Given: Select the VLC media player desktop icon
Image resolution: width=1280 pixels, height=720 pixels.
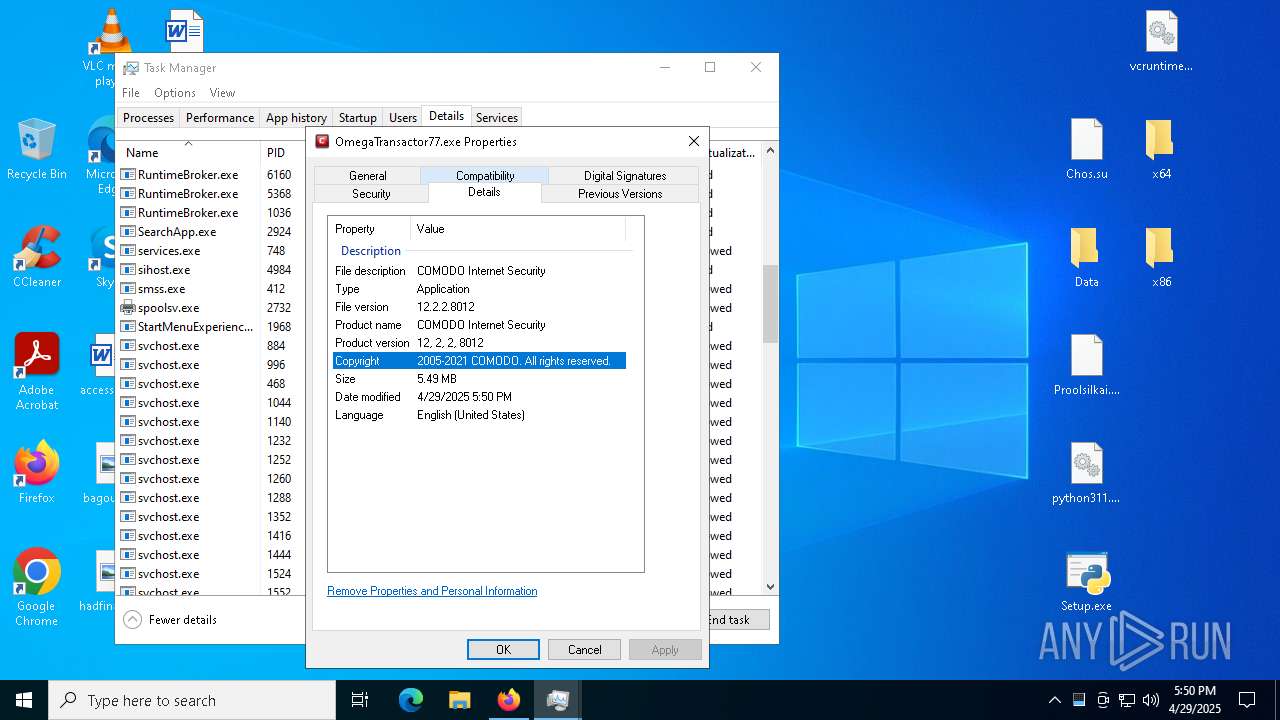Looking at the screenshot, I should pyautogui.click(x=110, y=47).
